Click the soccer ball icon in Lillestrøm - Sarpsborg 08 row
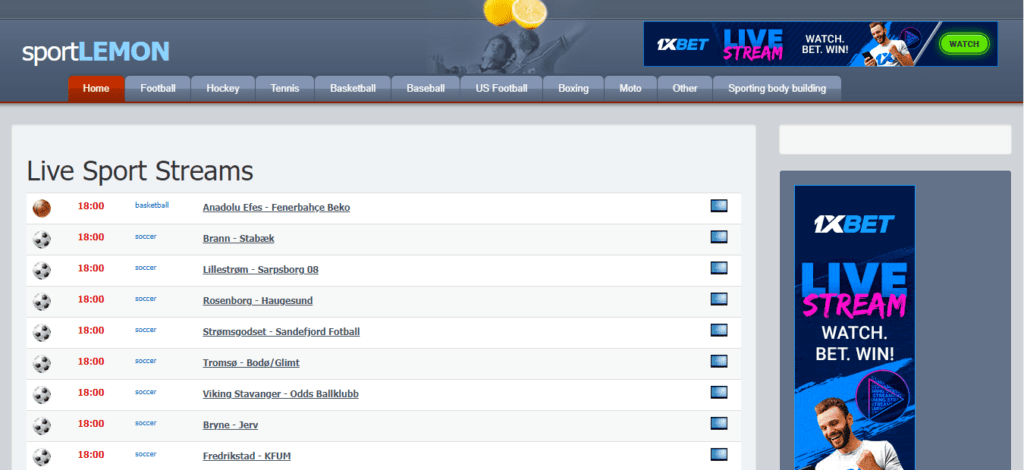This screenshot has width=1024, height=470. pyautogui.click(x=42, y=270)
